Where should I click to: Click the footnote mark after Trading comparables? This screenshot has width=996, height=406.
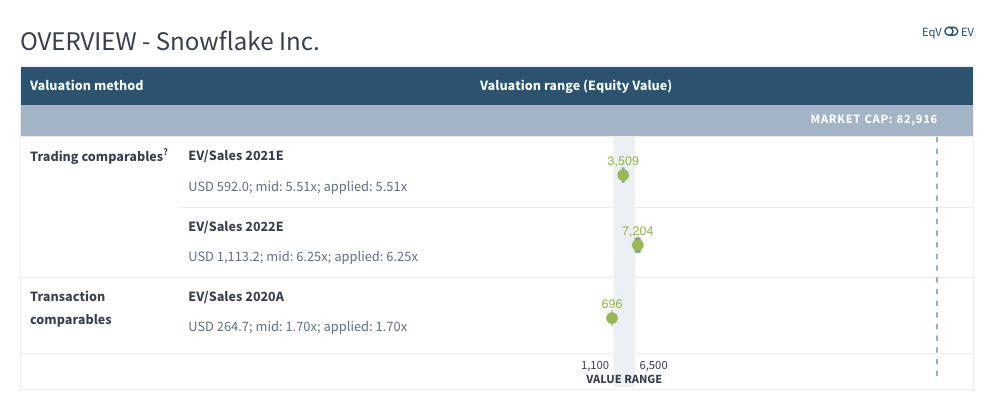coord(165,153)
